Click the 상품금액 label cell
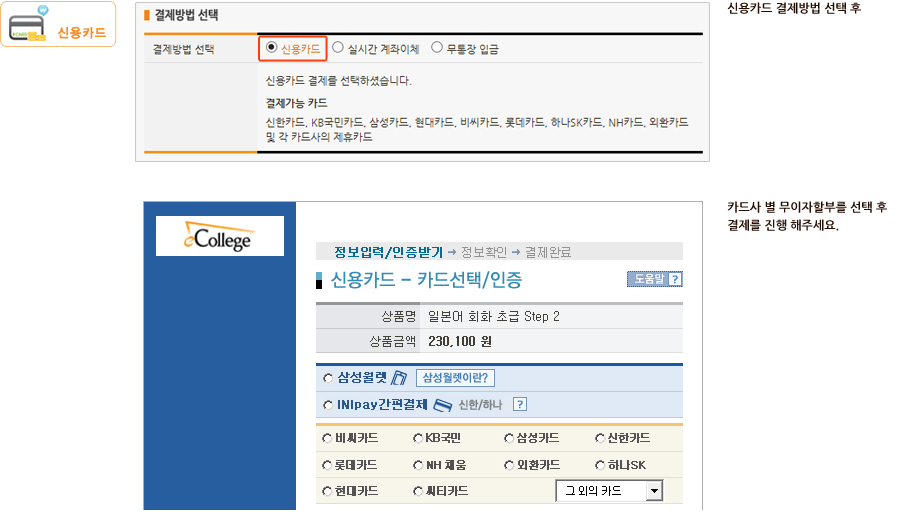Screen dimensions: 913x530 pyautogui.click(x=368, y=341)
